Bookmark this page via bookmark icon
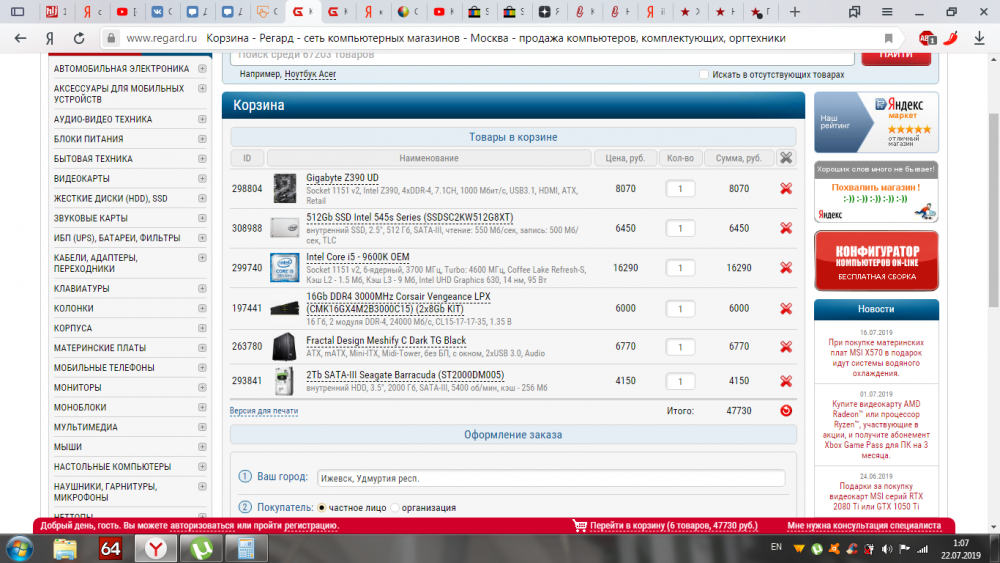Viewport: 1000px width, 563px height. pos(888,38)
